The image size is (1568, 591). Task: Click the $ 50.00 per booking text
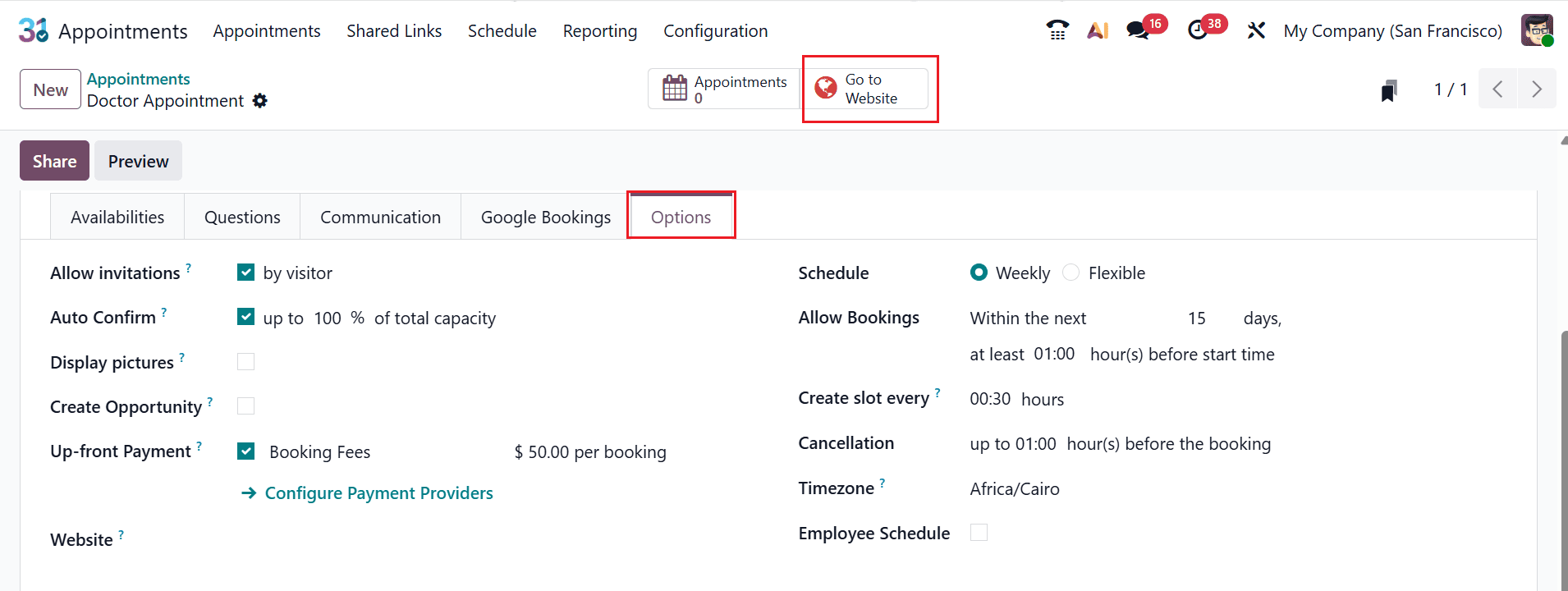(590, 451)
